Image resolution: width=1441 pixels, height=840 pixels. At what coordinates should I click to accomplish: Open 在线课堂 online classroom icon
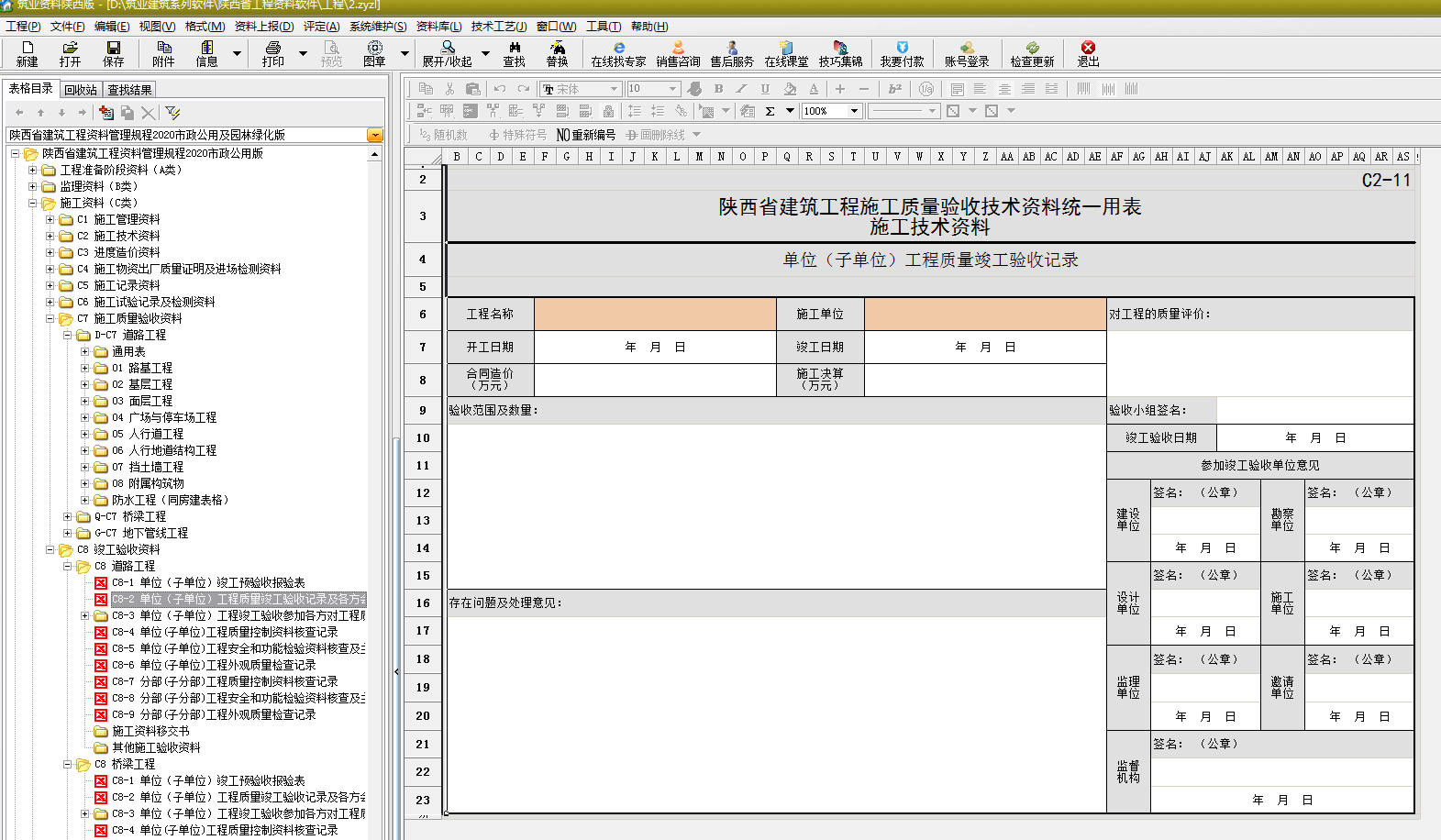(786, 54)
